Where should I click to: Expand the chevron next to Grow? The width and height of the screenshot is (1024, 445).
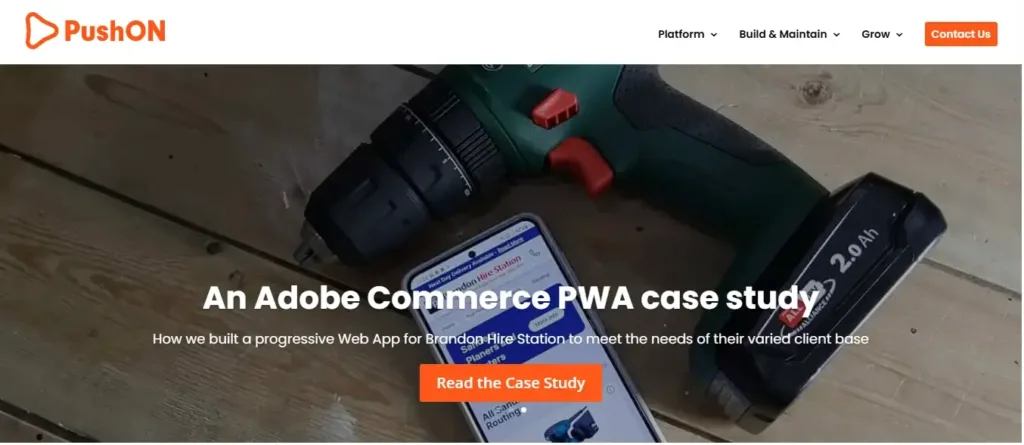tap(899, 35)
